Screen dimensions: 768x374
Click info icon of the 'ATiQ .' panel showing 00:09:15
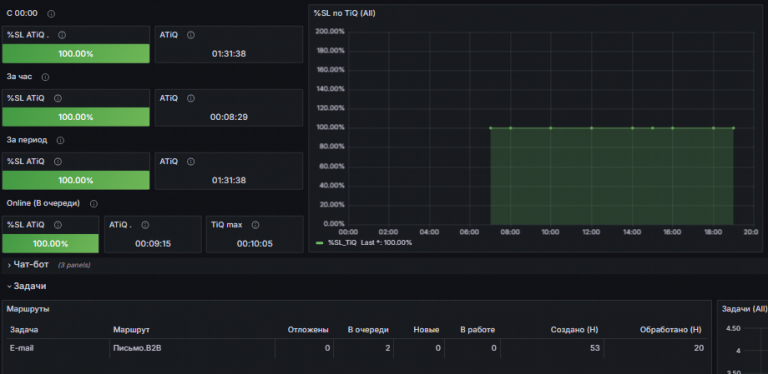point(145,225)
